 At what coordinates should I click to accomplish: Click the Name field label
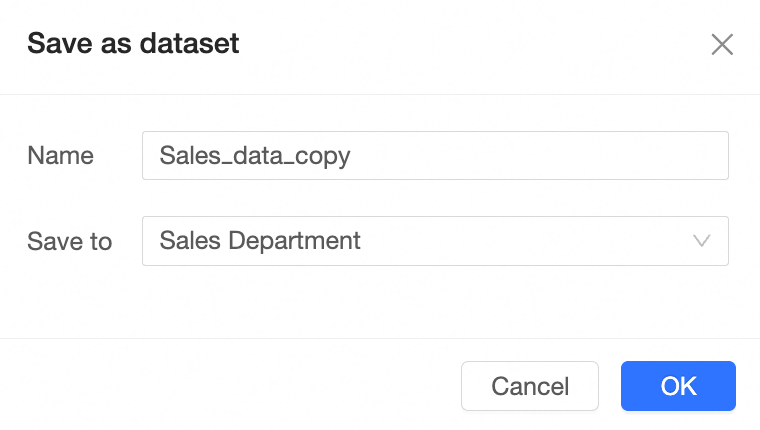(60, 156)
